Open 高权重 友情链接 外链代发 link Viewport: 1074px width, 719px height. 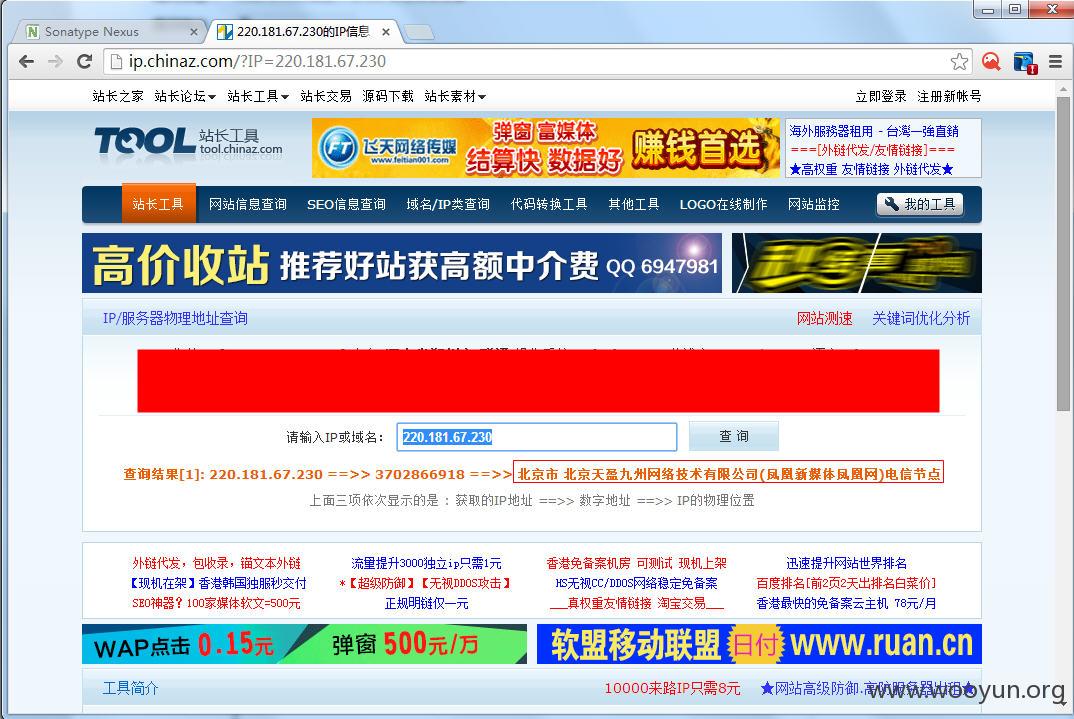click(x=871, y=169)
